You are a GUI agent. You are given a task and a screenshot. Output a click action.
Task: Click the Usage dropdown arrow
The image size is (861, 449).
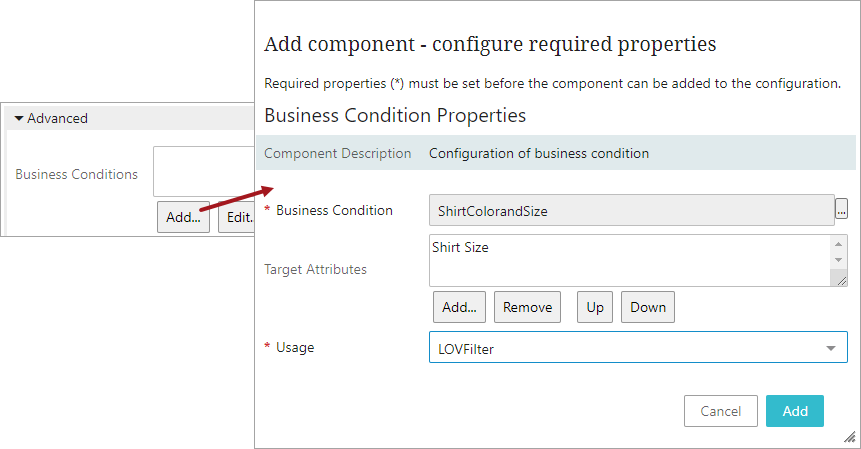(831, 348)
